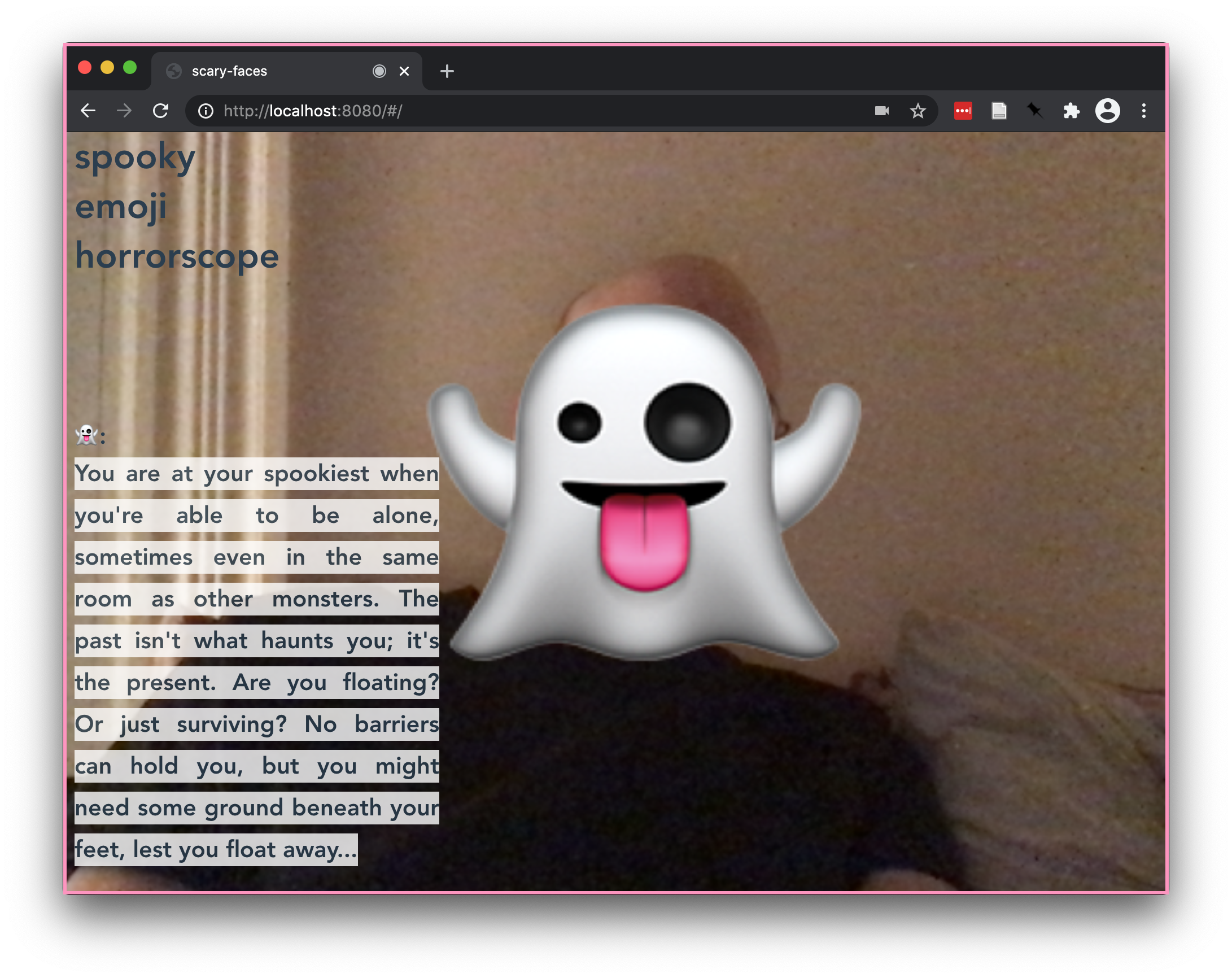Click the browser back arrow
Image resolution: width=1232 pixels, height=978 pixels.
(88, 111)
